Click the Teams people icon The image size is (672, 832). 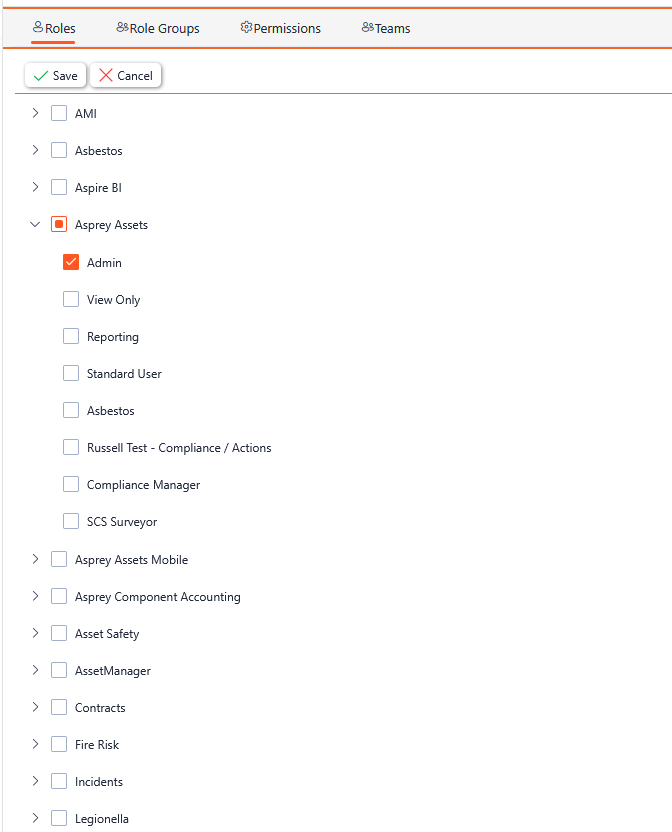[x=368, y=27]
